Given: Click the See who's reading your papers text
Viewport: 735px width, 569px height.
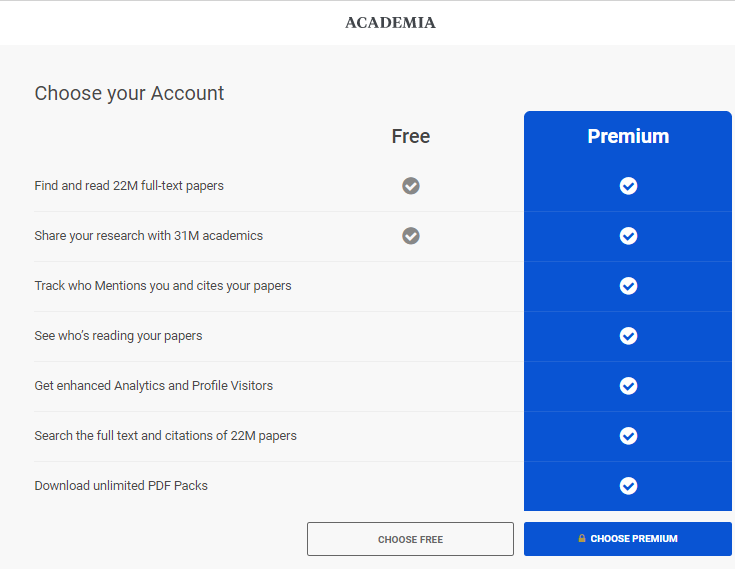Looking at the screenshot, I should pyautogui.click(x=118, y=336).
